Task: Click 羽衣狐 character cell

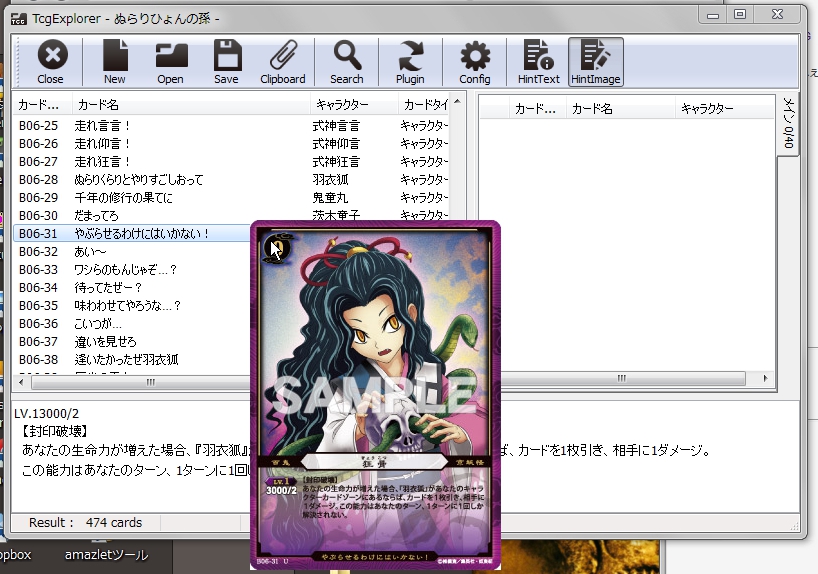Action: 330,180
